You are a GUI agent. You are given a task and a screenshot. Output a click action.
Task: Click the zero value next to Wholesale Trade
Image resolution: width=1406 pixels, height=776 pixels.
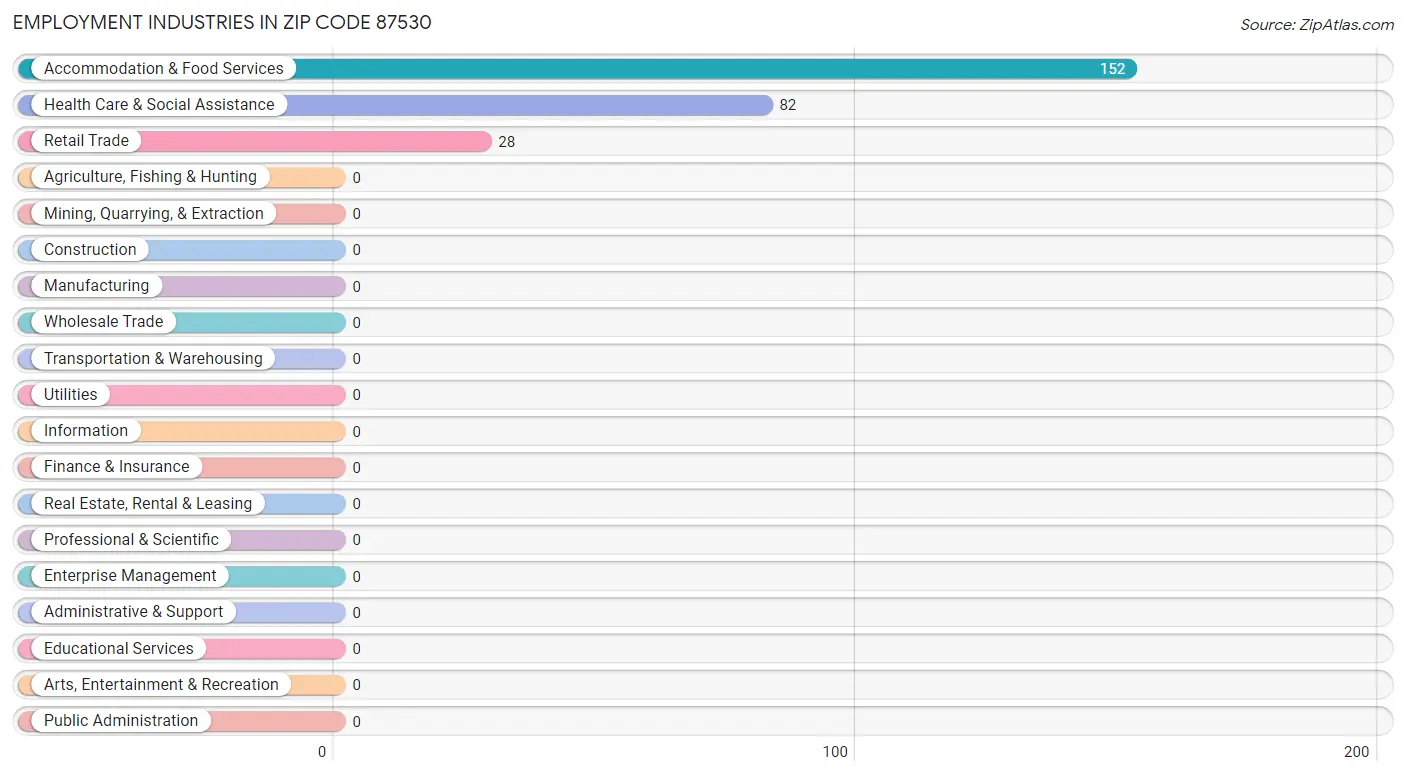pyautogui.click(x=356, y=322)
